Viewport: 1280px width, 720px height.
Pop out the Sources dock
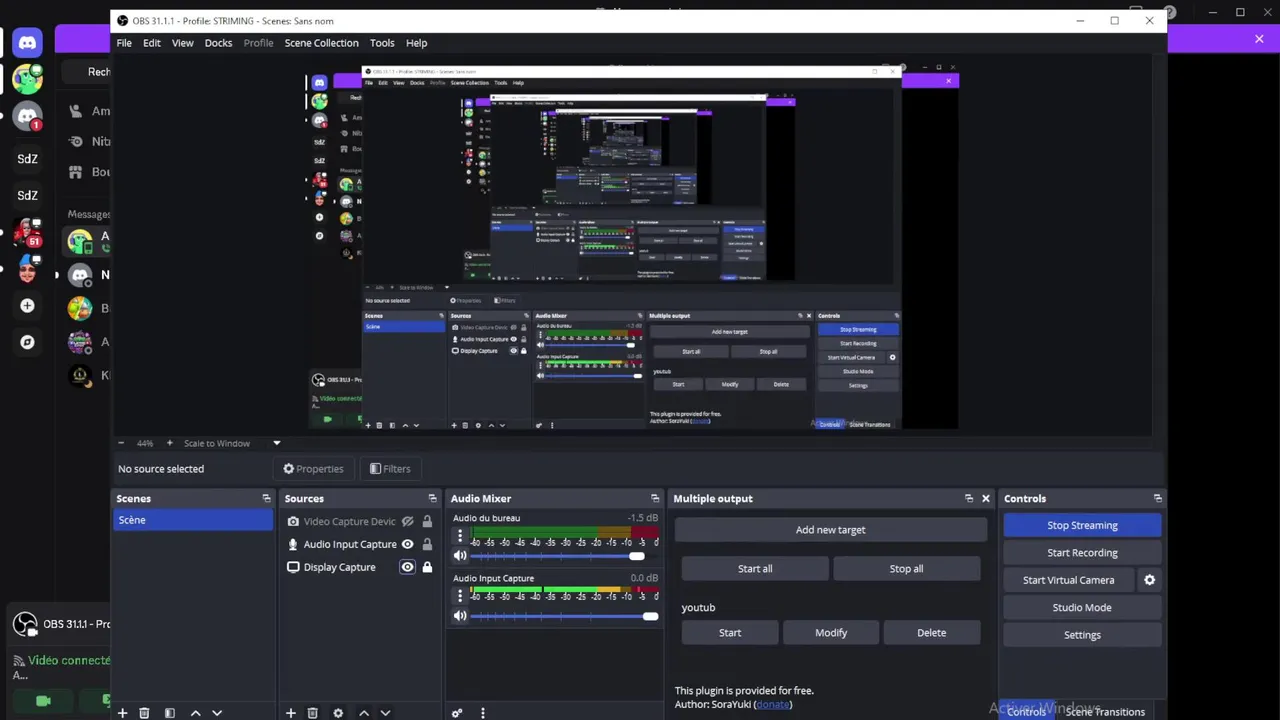pyautogui.click(x=432, y=498)
